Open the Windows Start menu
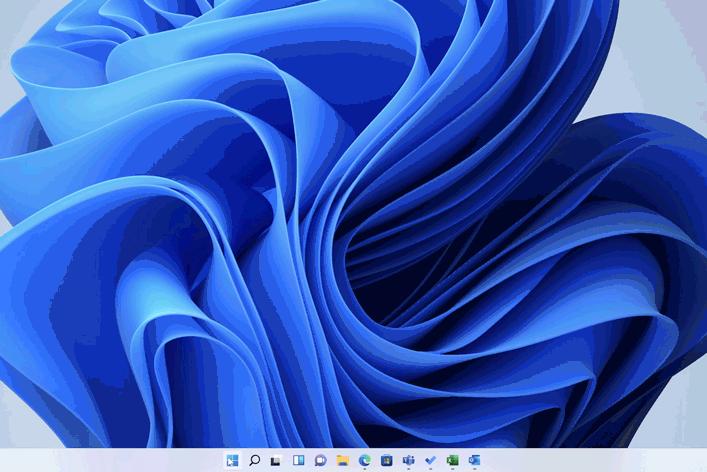707x472 pixels. click(232, 460)
